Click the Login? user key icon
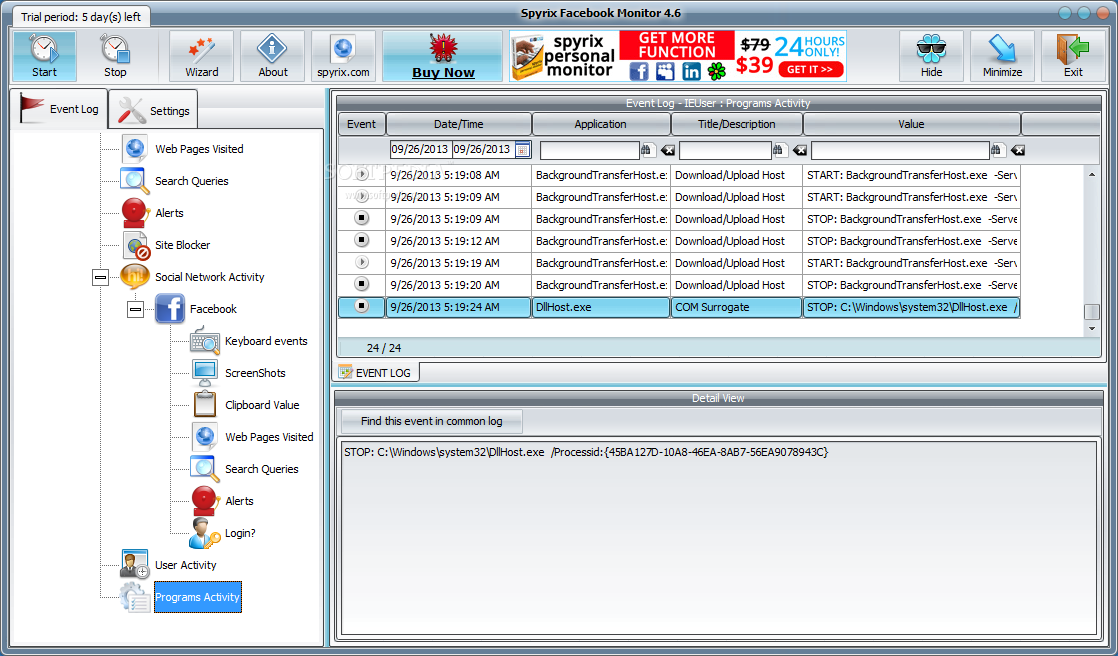The image size is (1118, 656). click(205, 533)
